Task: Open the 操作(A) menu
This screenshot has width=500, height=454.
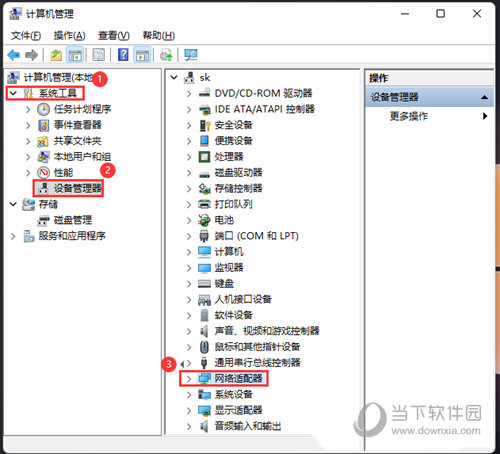Action: click(x=69, y=35)
